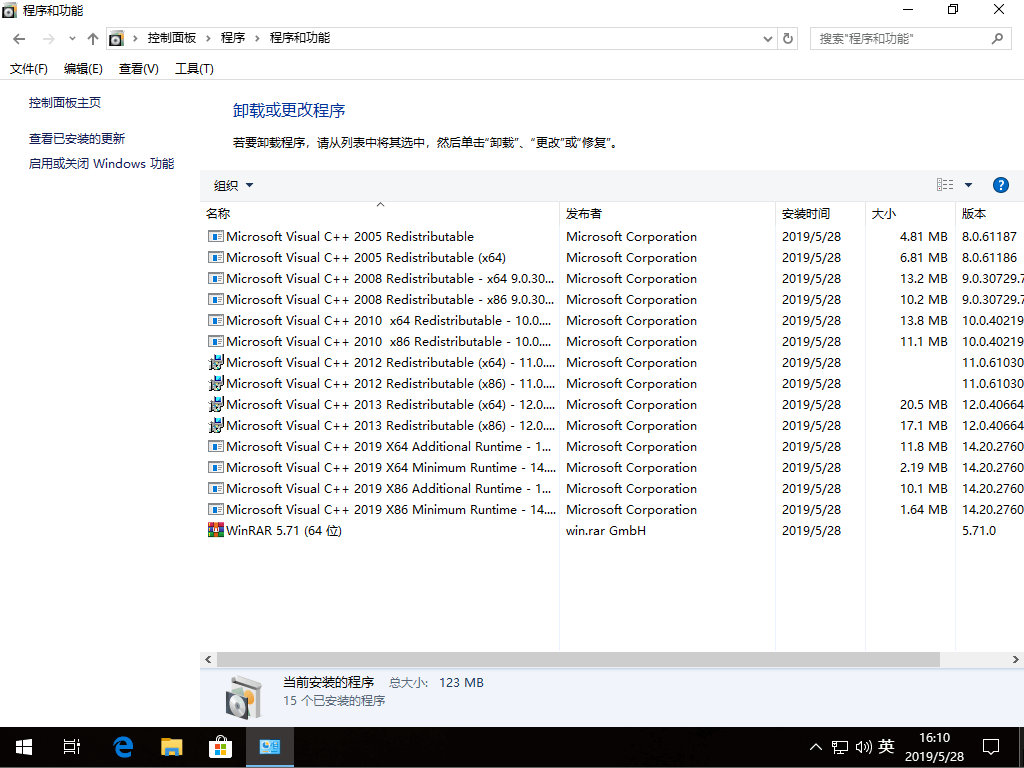Open the 组织 dropdown menu

[232, 185]
